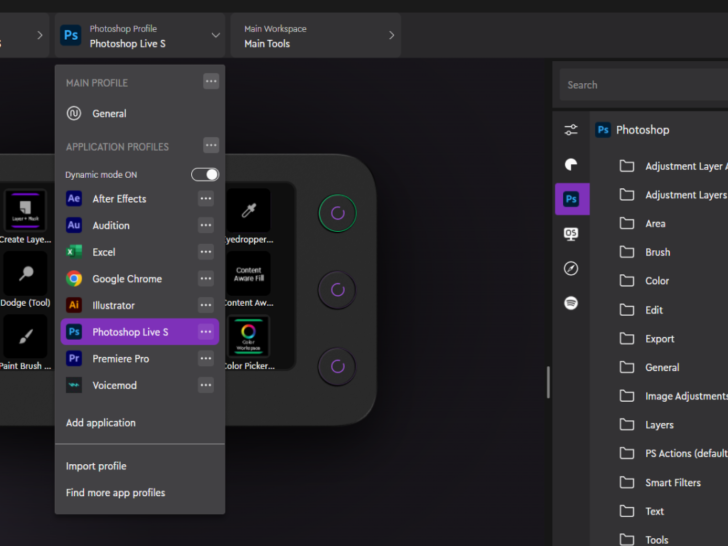Select the Content Aware Fill tile
Screen dimensions: 728x546
248,274
